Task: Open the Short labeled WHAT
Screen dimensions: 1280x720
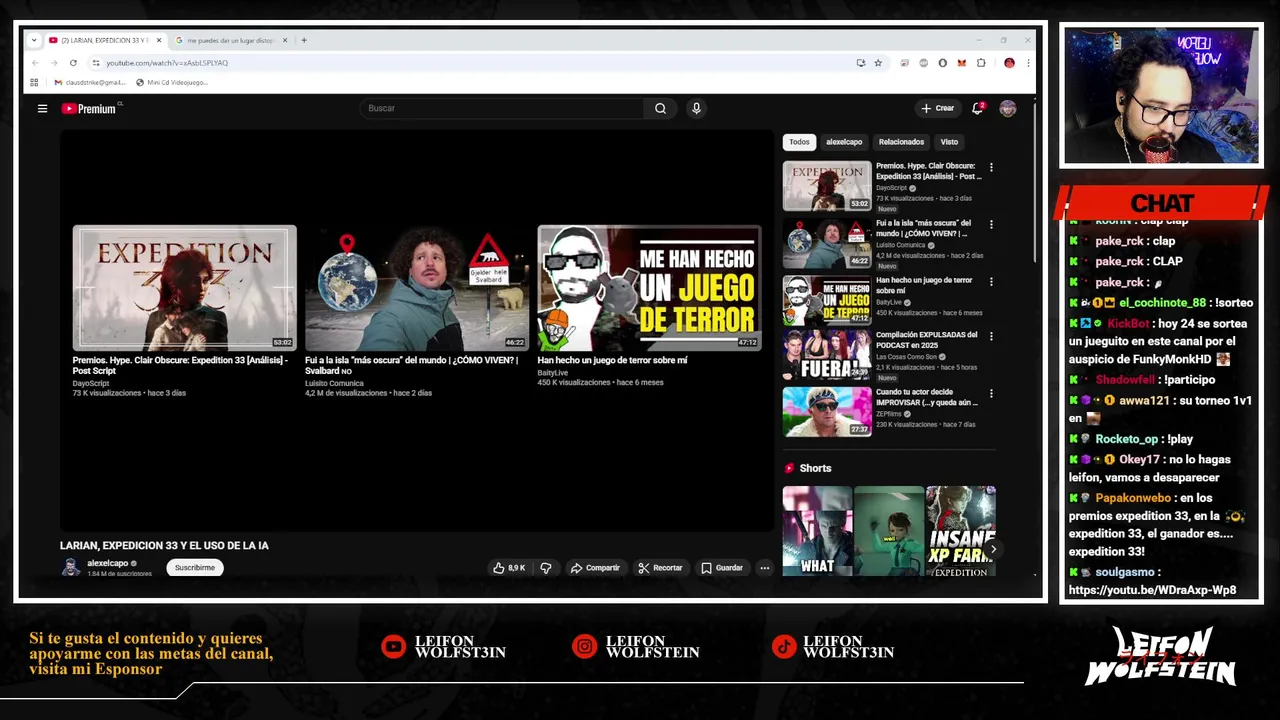Action: (x=817, y=531)
